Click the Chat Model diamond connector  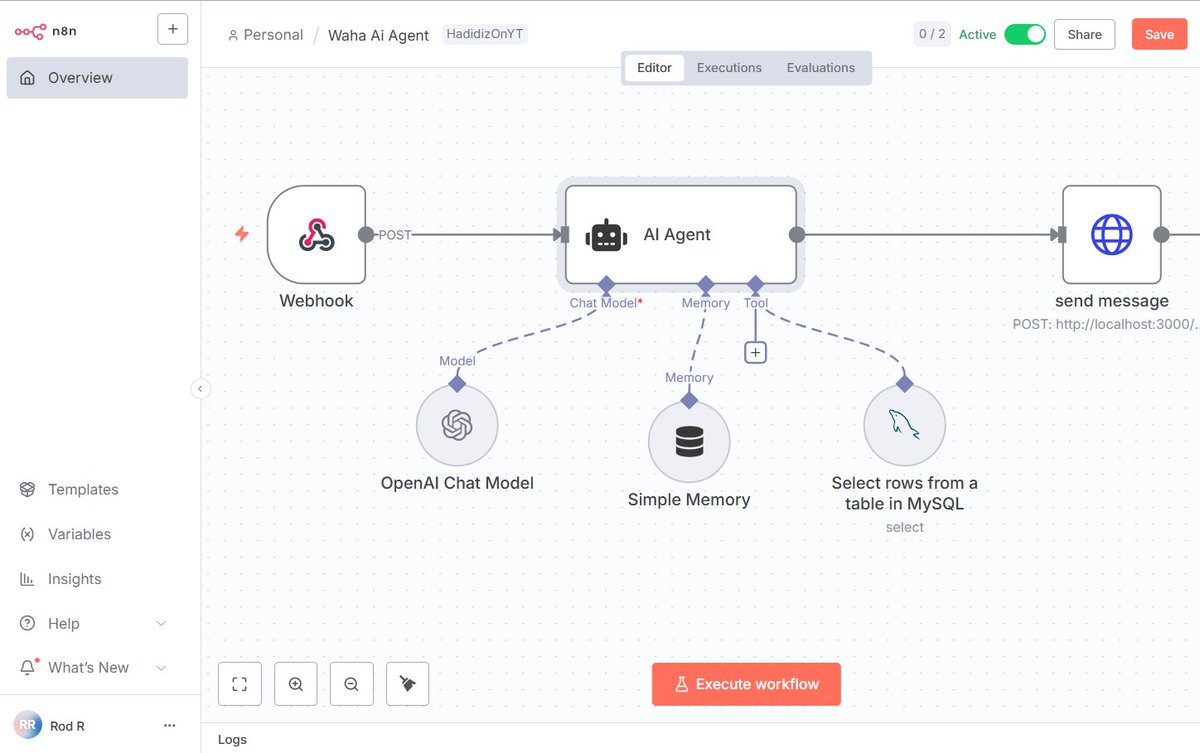pyautogui.click(x=605, y=284)
